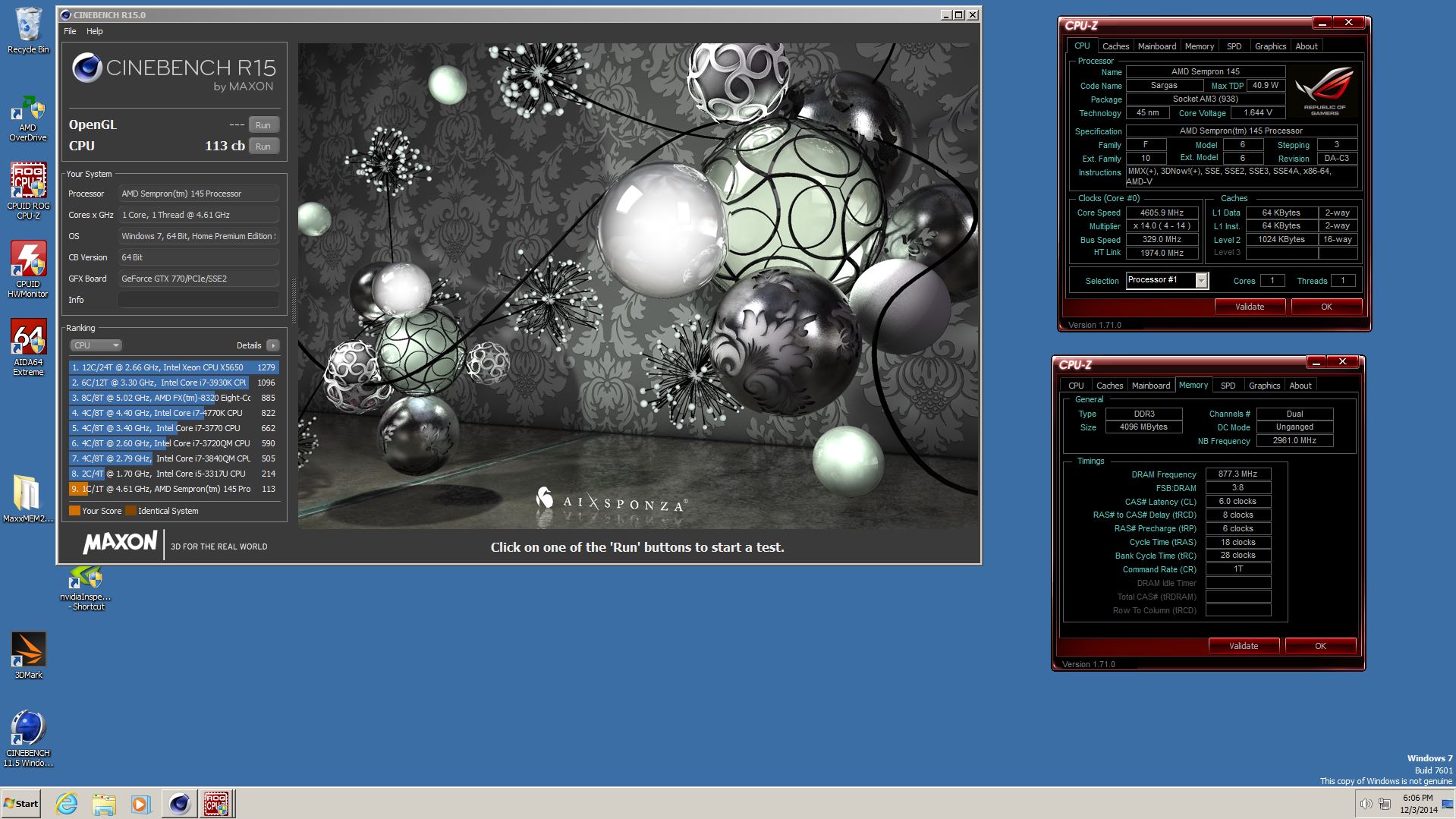The height and width of the screenshot is (819, 1456).
Task: Run the OpenGL benchmark
Action: (263, 125)
